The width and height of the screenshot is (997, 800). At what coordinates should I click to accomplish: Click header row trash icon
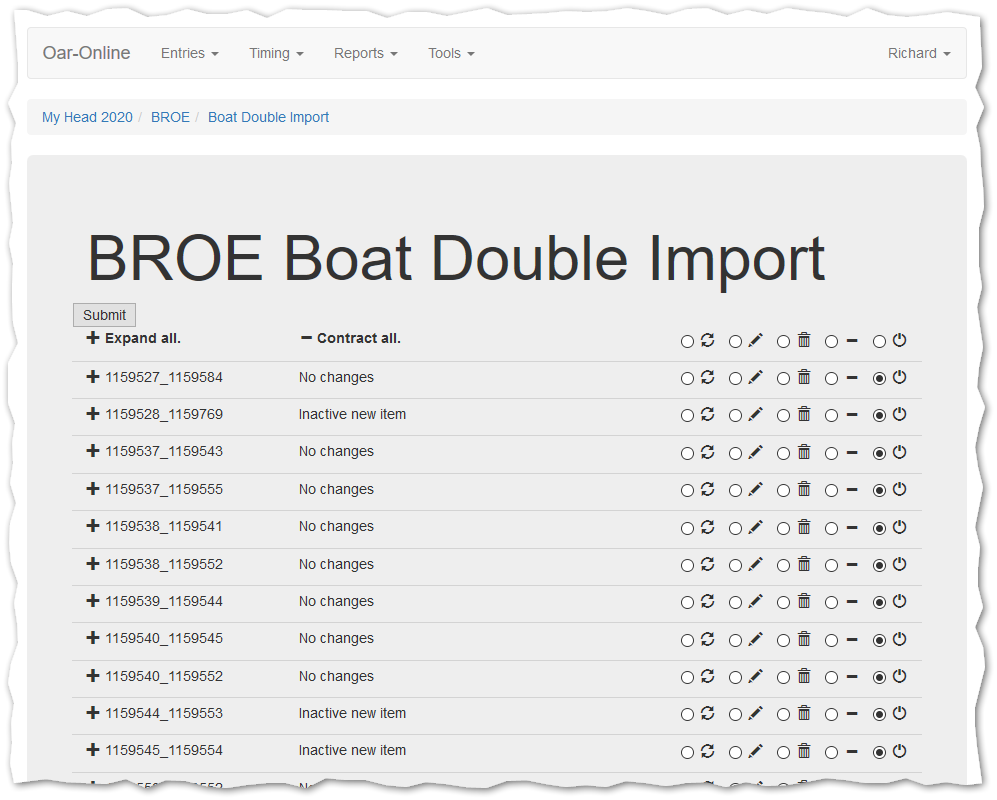pos(803,340)
